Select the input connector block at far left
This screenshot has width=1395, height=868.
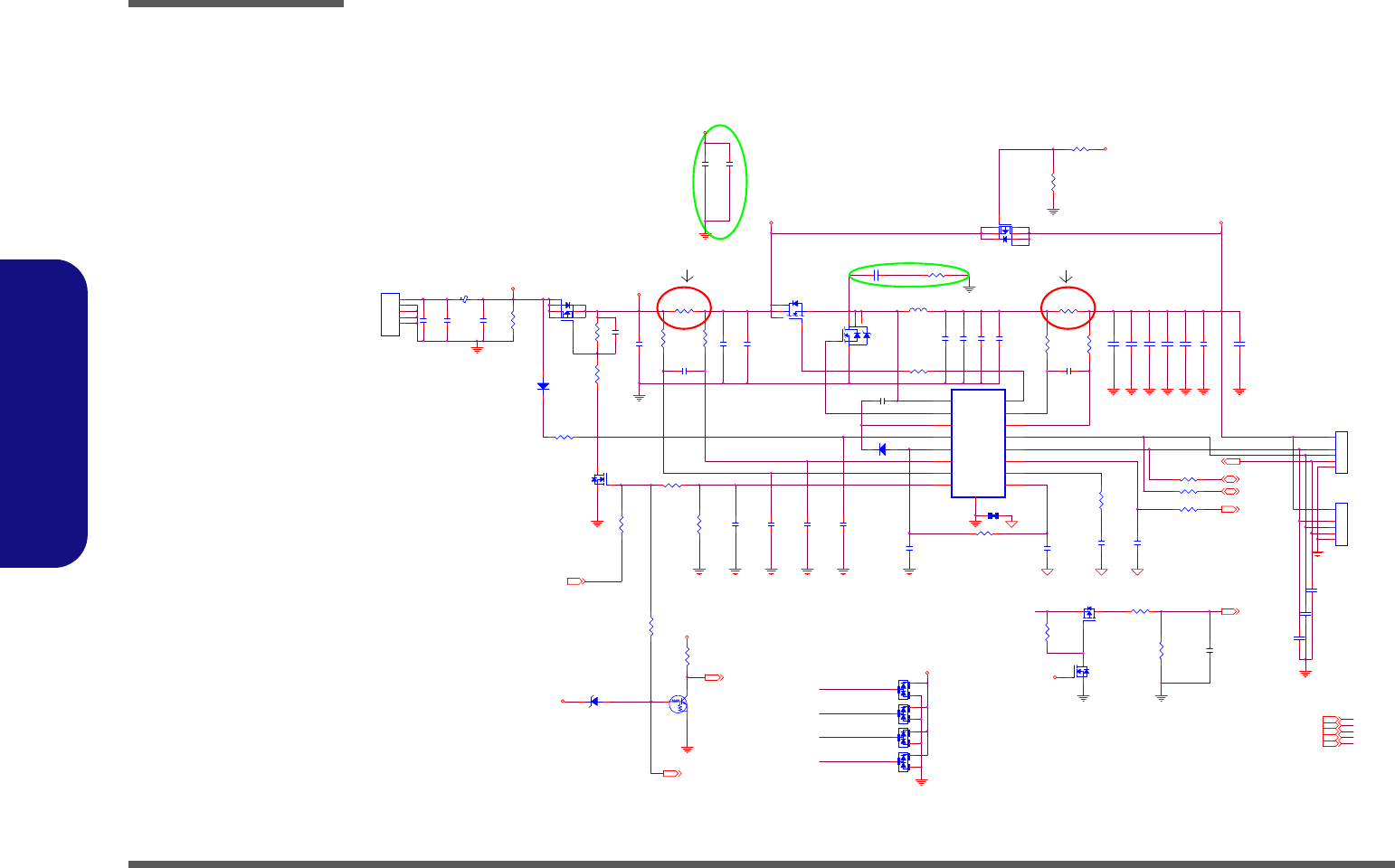pos(390,315)
